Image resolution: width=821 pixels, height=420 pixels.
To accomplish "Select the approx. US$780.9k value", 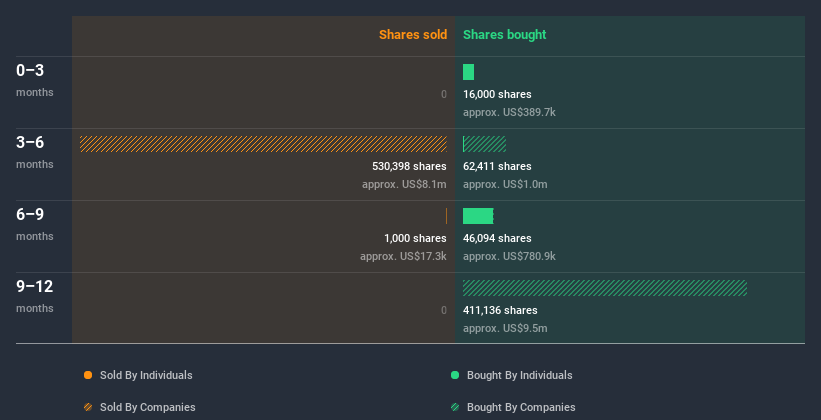I will (509, 257).
